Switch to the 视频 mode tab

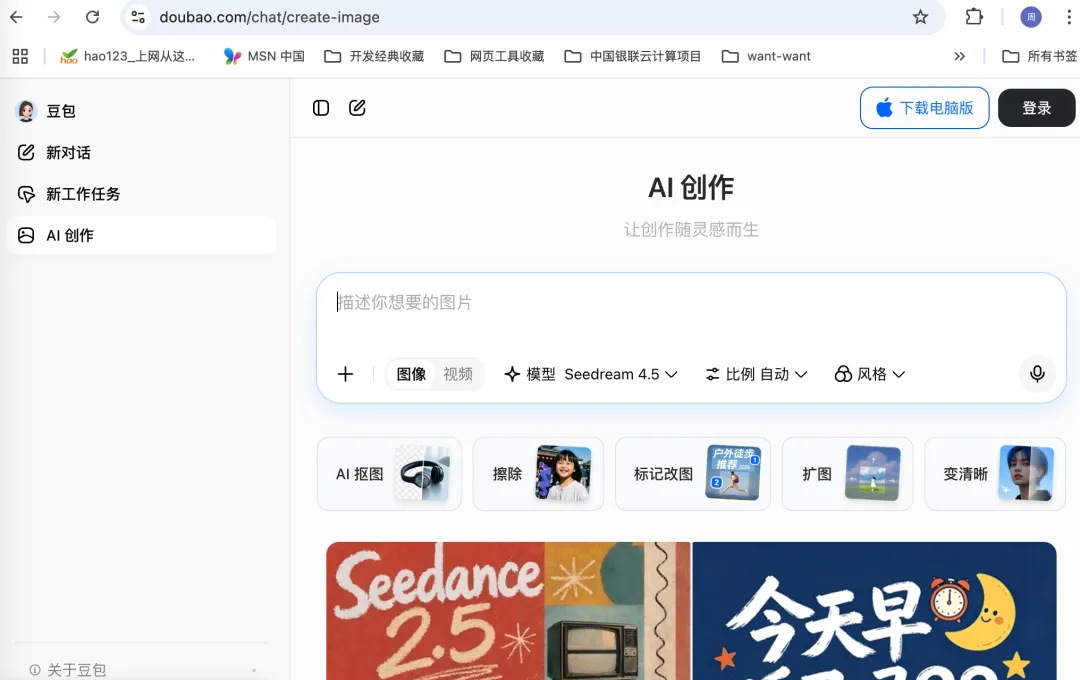click(458, 374)
